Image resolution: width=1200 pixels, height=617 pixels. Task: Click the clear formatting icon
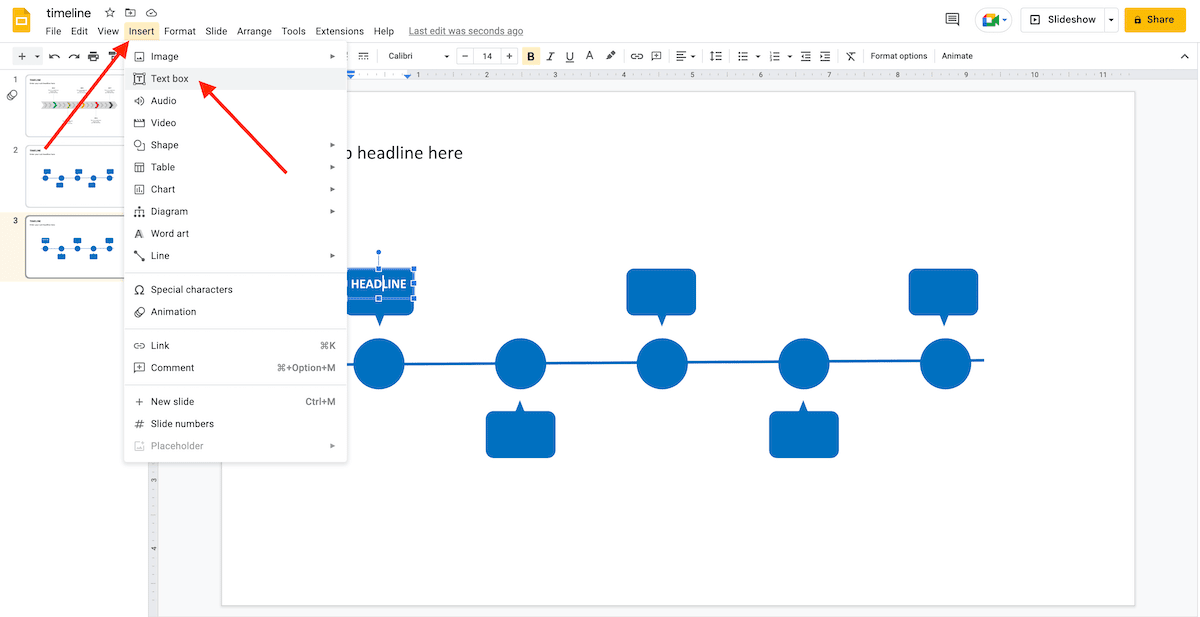[x=850, y=56]
